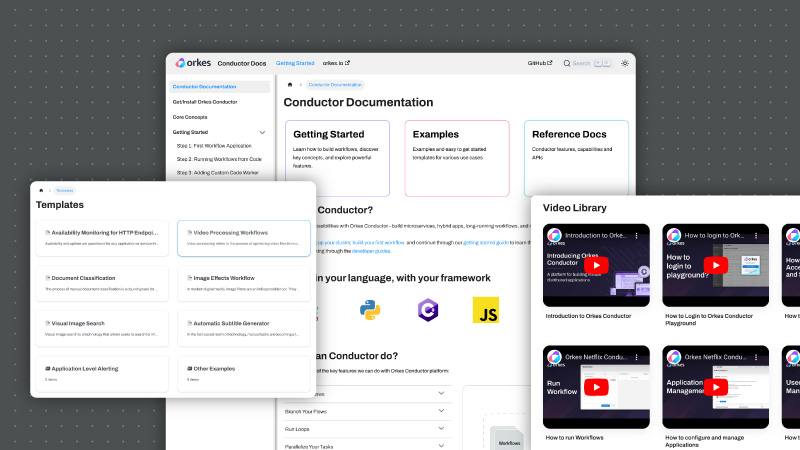Follow the getting started guide link

pyautogui.click(x=486, y=243)
